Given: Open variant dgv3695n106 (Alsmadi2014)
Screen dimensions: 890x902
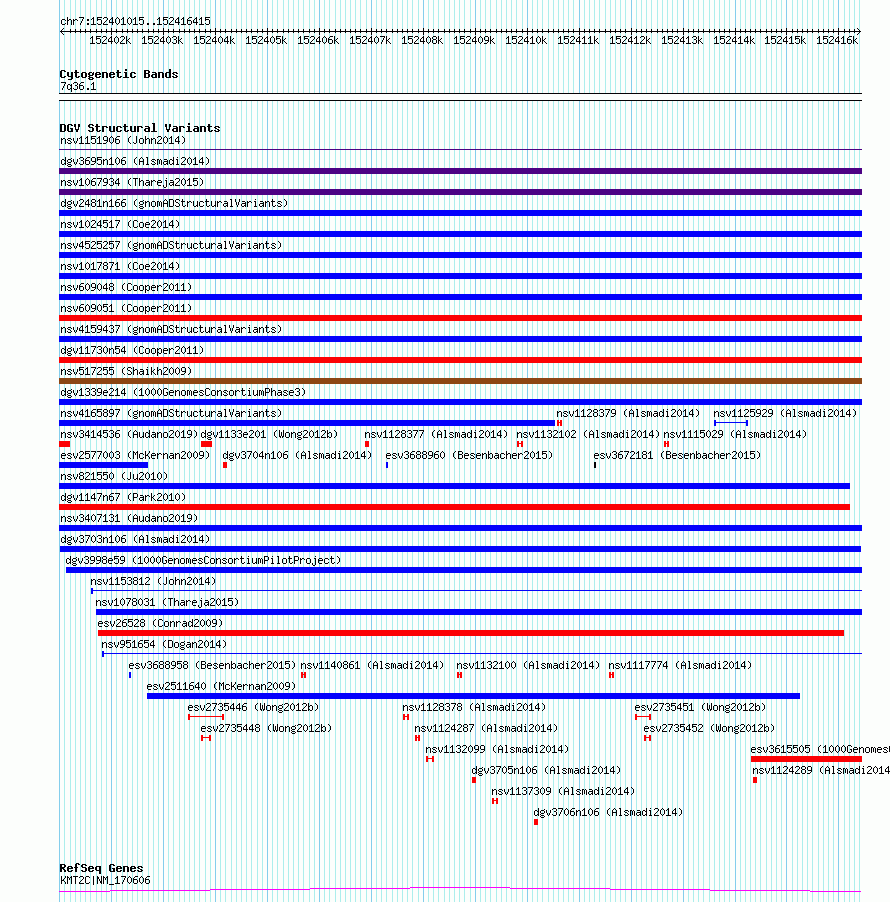Looking at the screenshot, I should point(135,161).
